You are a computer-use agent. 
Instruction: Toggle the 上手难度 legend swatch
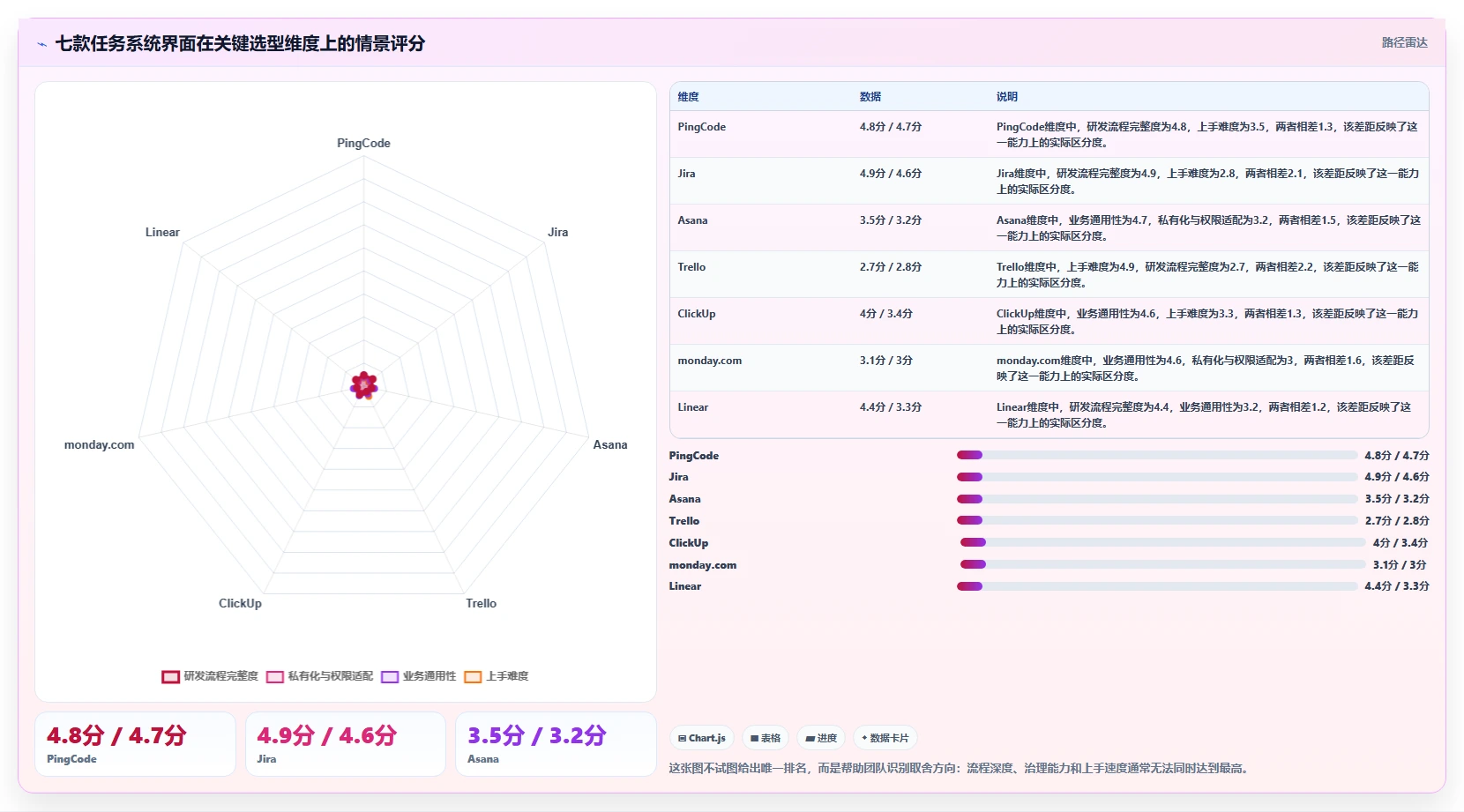click(474, 677)
